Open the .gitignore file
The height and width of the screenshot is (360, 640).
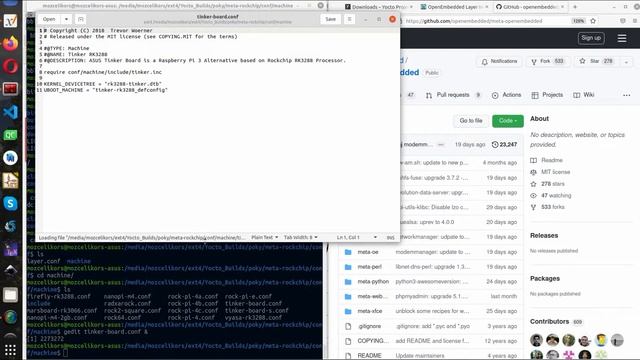369,326
